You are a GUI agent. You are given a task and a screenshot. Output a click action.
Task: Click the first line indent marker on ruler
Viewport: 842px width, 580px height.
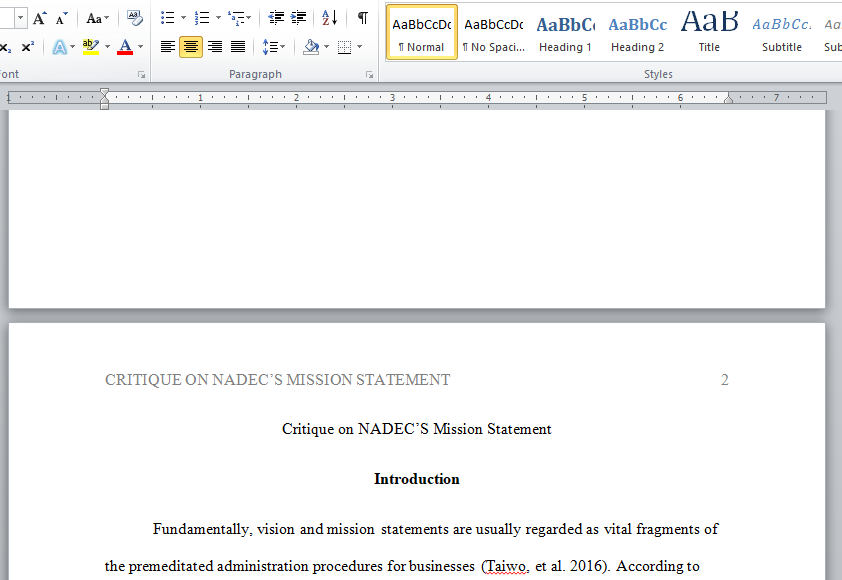[105, 93]
